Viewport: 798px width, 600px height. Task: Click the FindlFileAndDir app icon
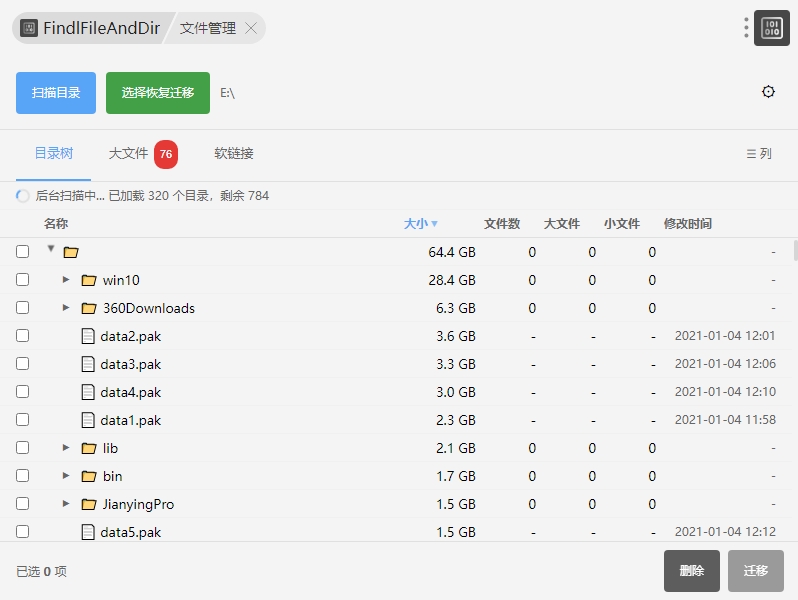29,28
